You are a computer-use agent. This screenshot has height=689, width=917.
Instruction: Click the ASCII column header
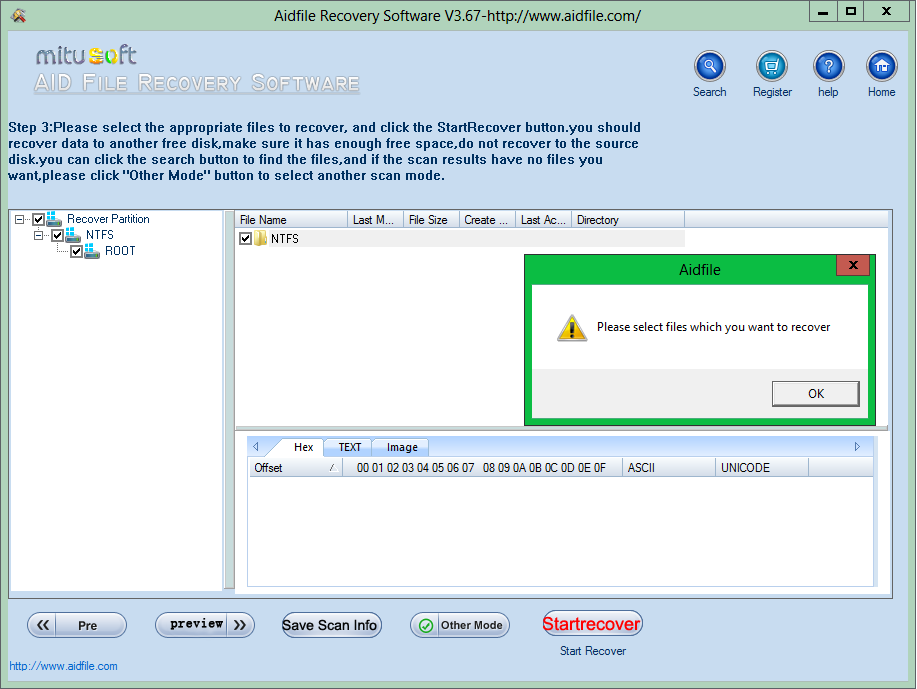coord(668,468)
